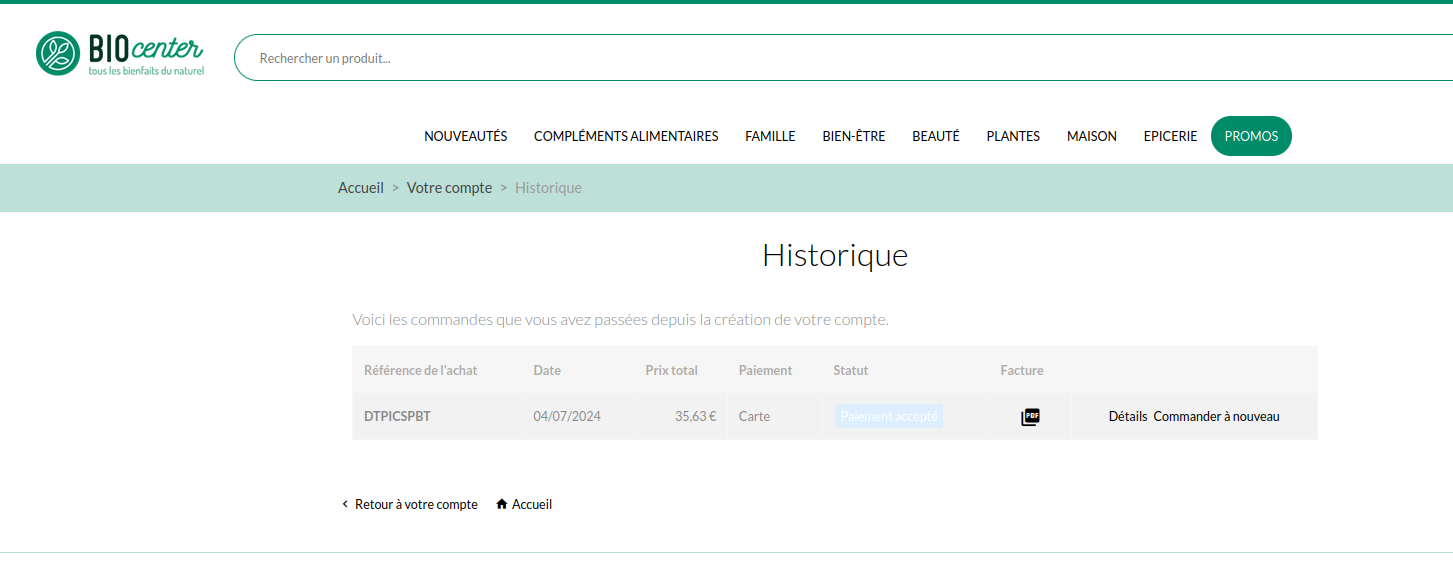Image resolution: width=1453 pixels, height=564 pixels.
Task: Open the Plantes menu item
Action: click(x=1013, y=136)
